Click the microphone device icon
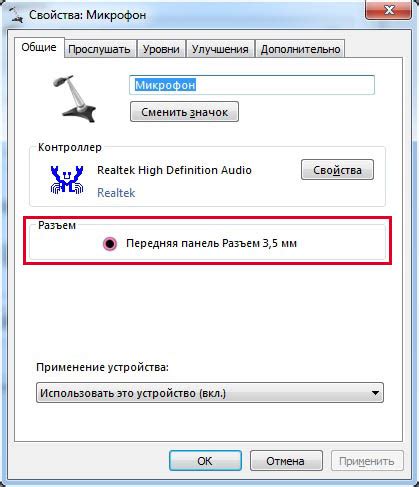 tap(74, 99)
